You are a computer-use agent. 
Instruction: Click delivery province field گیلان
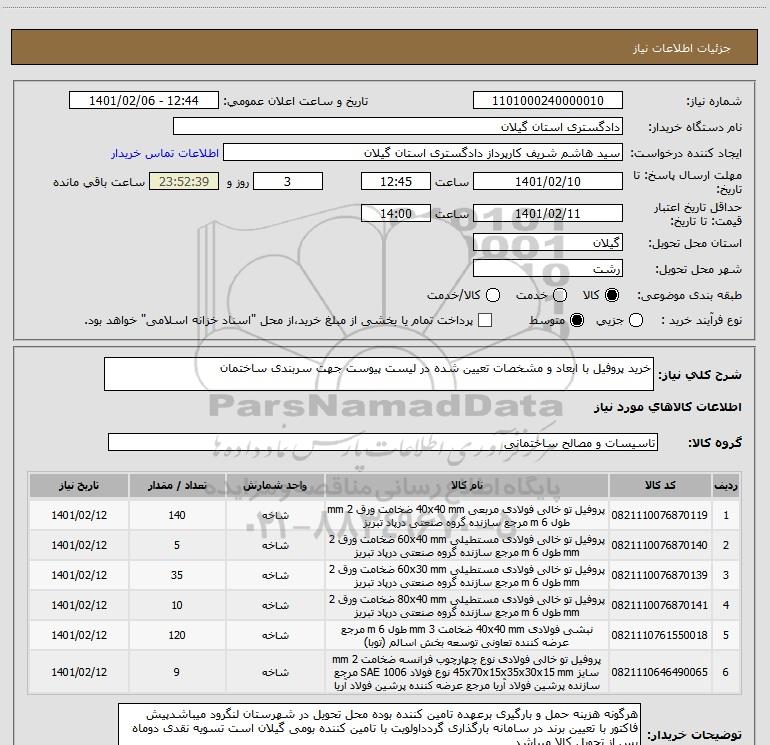[x=548, y=243]
